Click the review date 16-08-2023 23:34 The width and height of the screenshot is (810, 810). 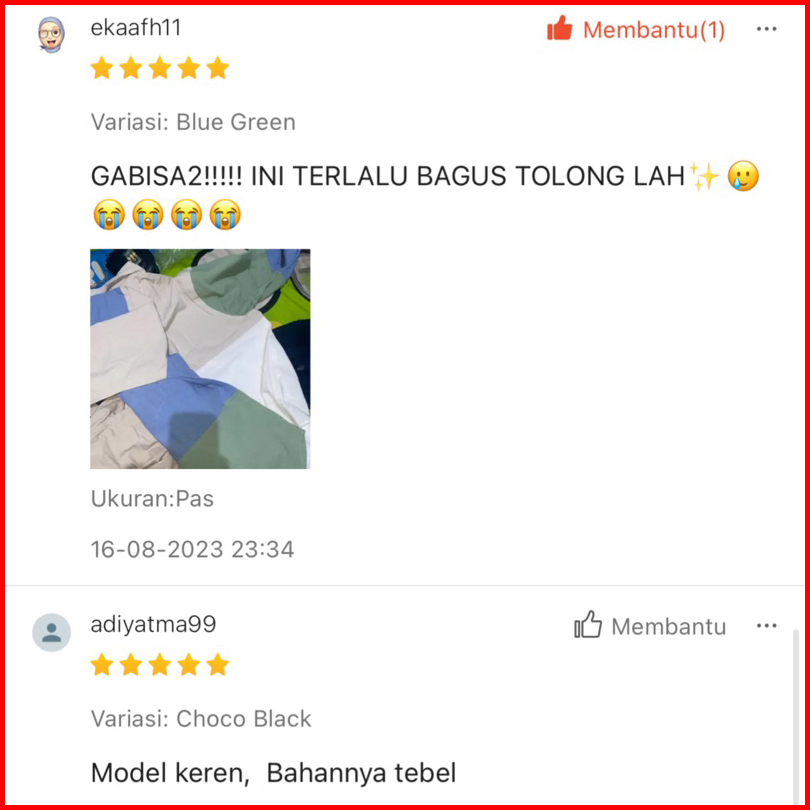pyautogui.click(x=192, y=549)
